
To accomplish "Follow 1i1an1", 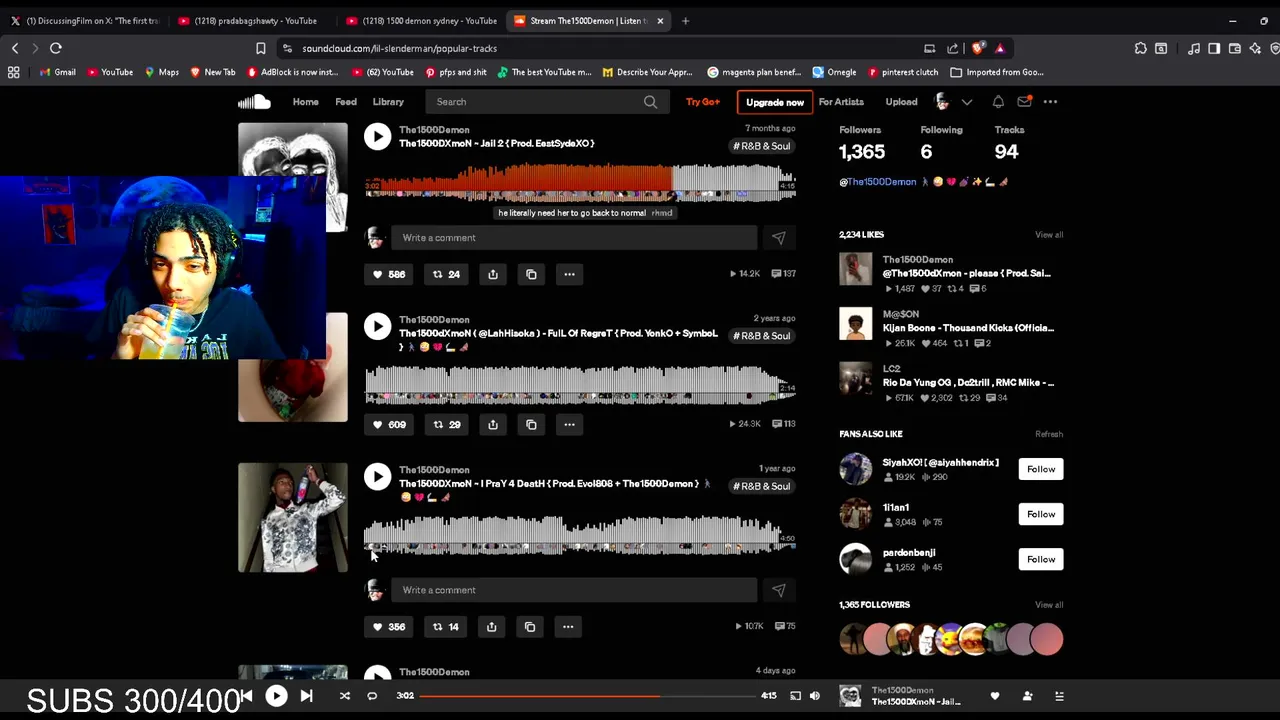I will pyautogui.click(x=1041, y=514).
